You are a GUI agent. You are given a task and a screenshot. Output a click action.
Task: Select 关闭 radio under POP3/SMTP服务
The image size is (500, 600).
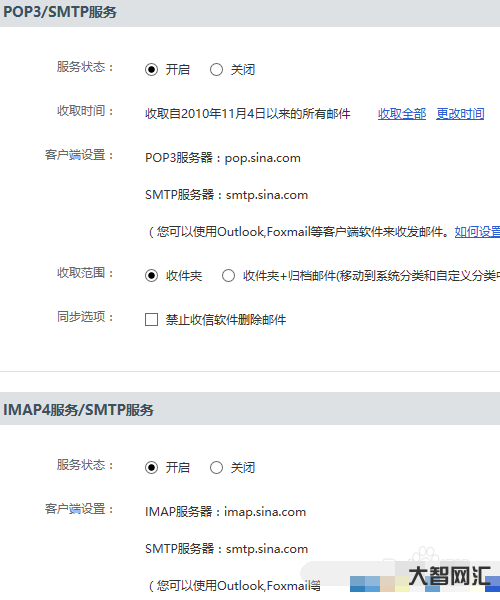(216, 70)
